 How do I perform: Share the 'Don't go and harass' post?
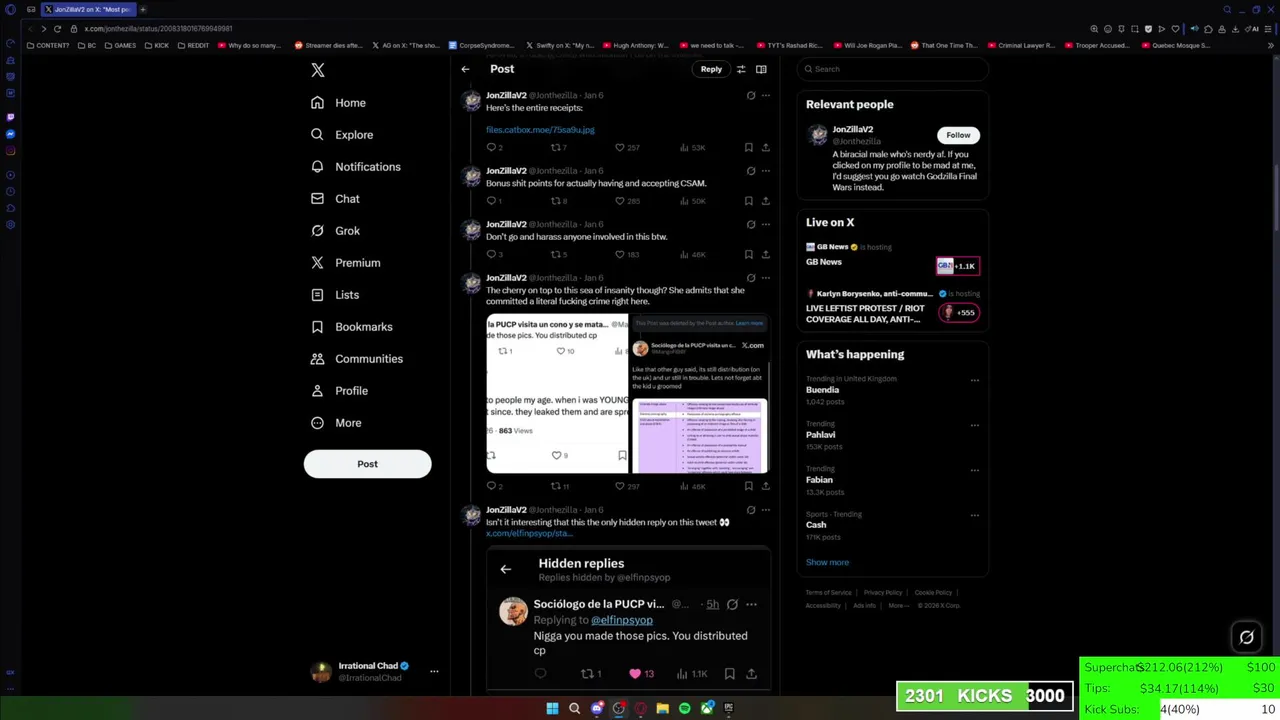[766, 254]
